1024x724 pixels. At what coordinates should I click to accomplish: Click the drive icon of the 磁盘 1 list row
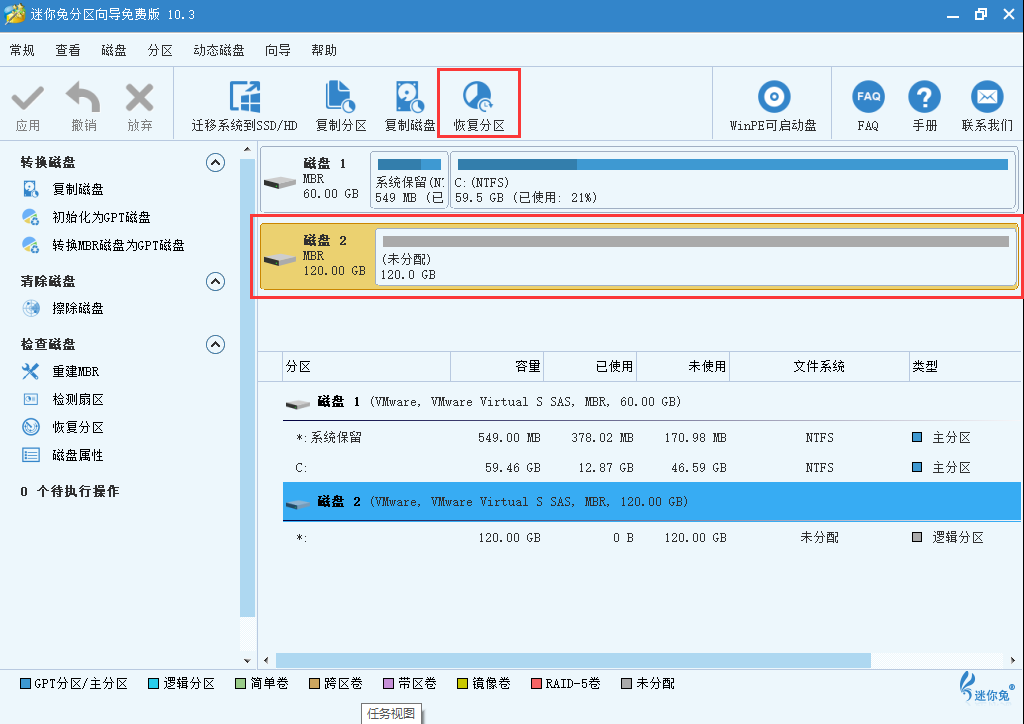pyautogui.click(x=298, y=405)
